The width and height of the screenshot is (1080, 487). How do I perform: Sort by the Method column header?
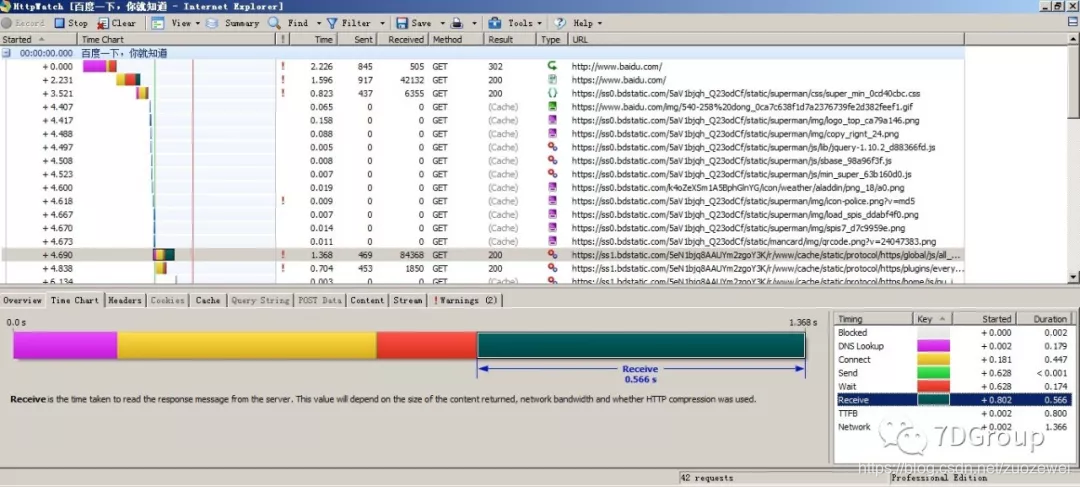[457, 39]
